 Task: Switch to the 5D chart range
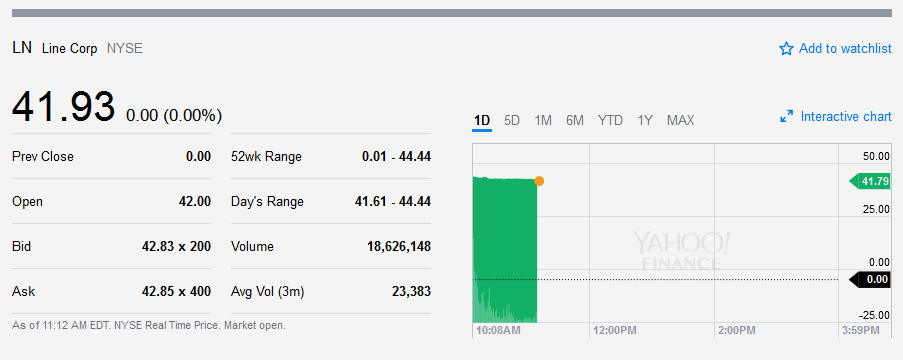pos(511,120)
